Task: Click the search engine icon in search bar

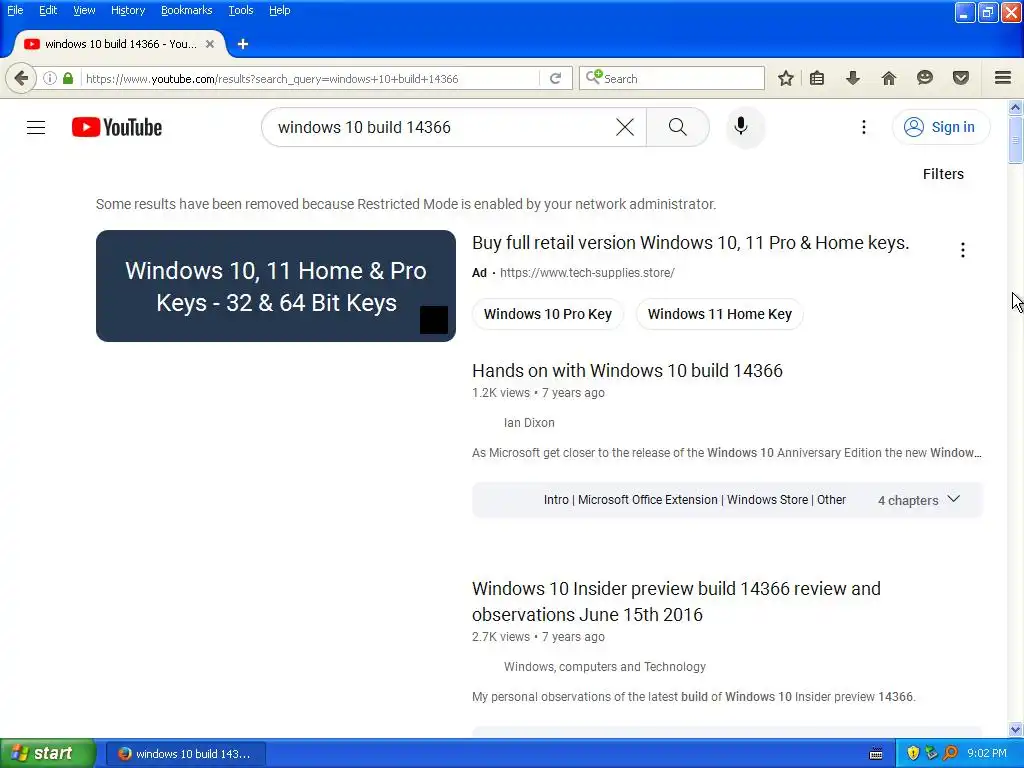Action: [594, 78]
